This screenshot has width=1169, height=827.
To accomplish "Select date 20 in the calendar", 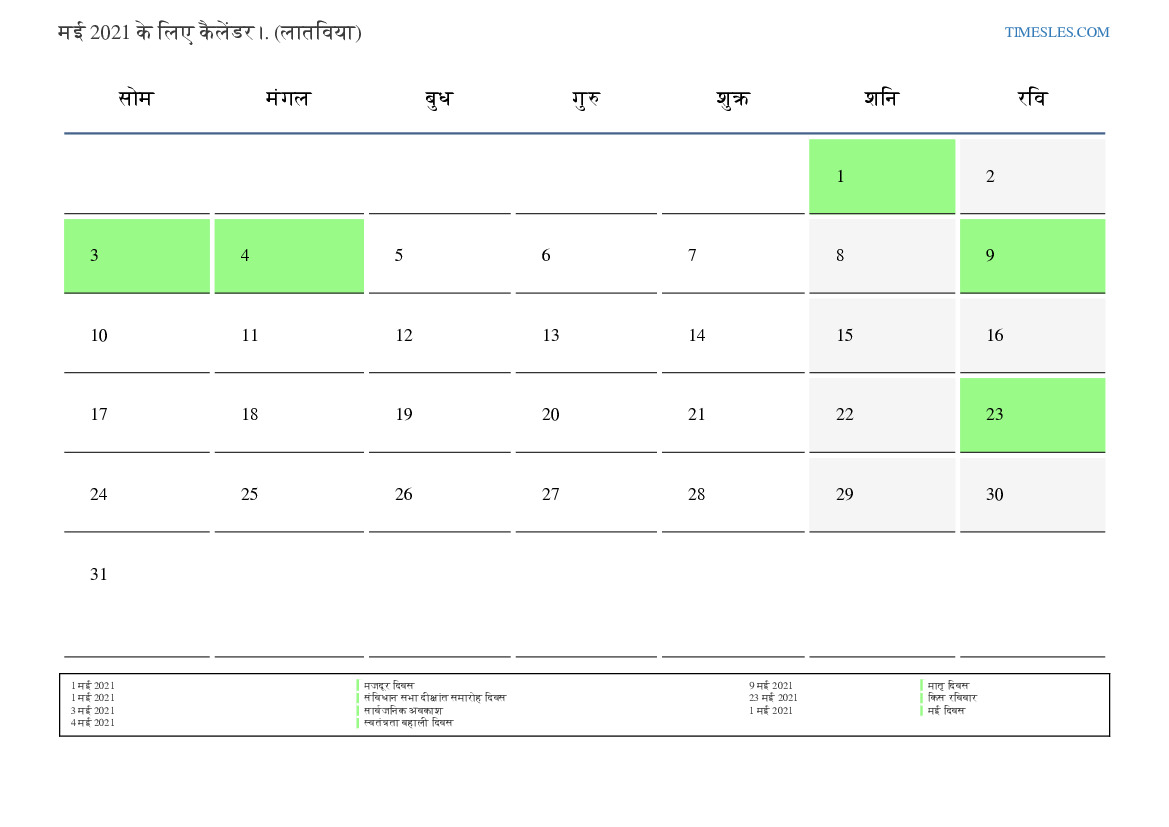I will coord(585,414).
